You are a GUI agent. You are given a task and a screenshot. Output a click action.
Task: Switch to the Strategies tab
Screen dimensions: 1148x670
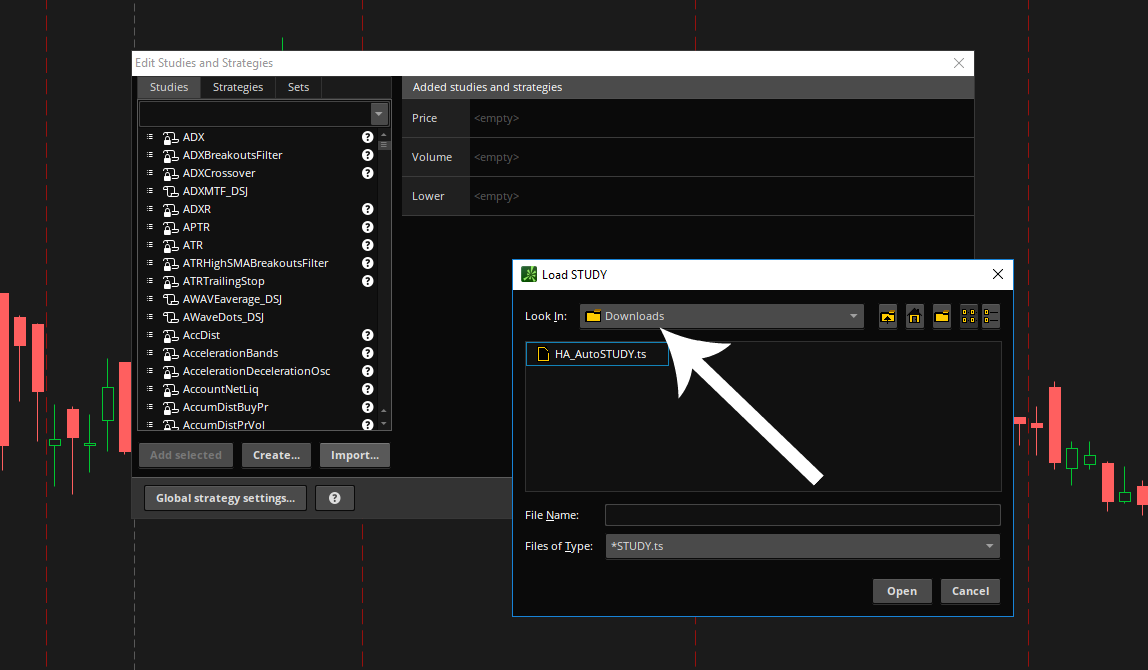click(238, 87)
